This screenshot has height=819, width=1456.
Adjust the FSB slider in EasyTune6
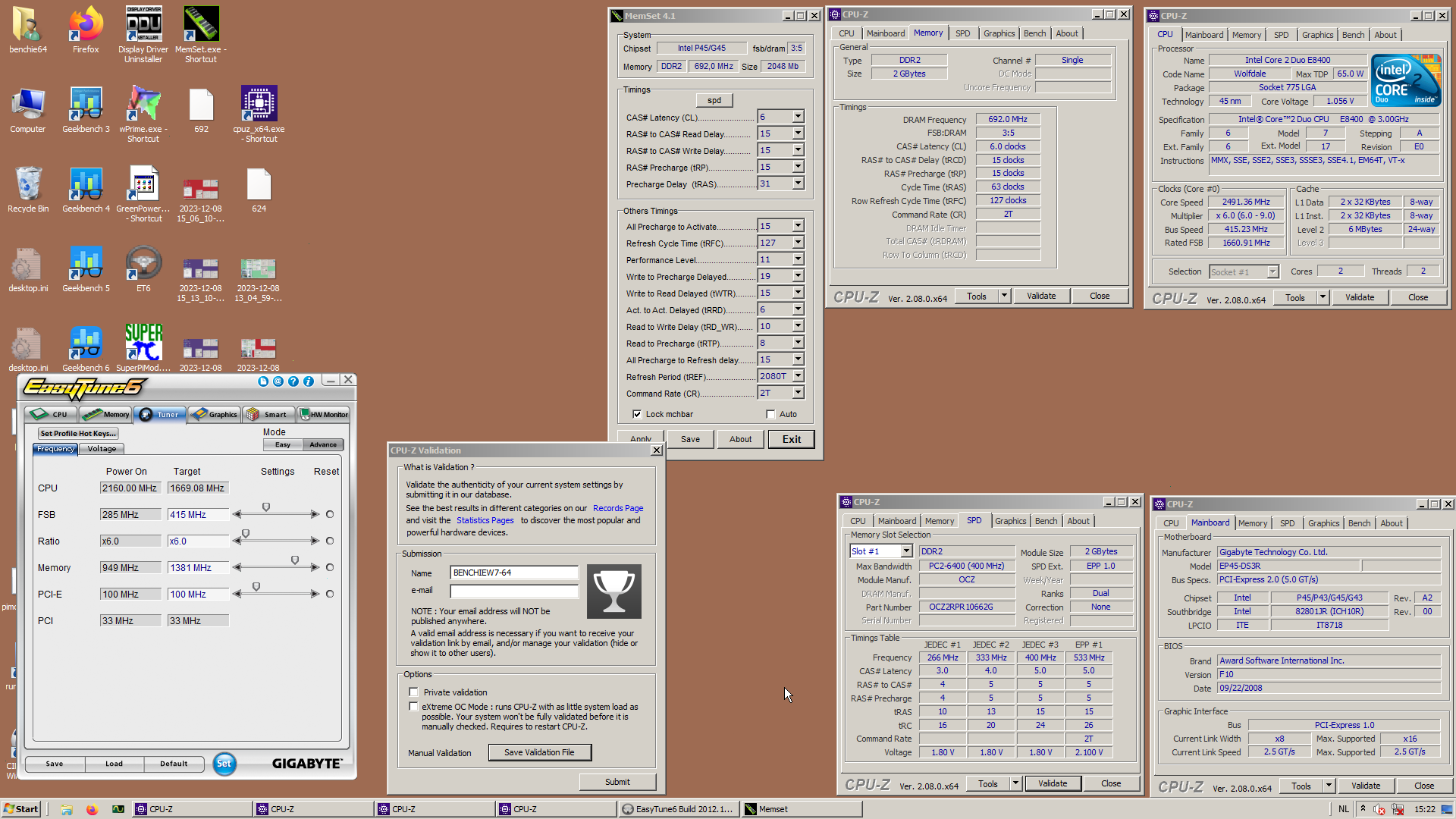click(x=266, y=507)
